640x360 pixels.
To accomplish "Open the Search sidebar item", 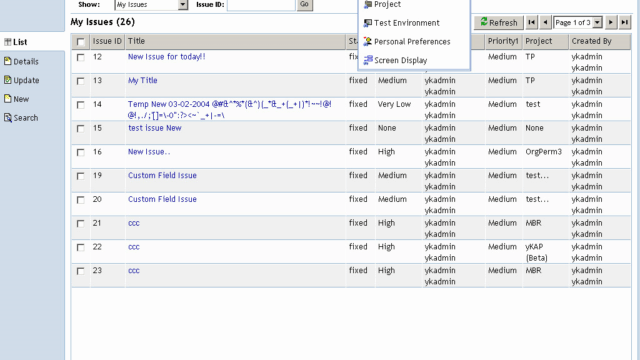I will 25,118.
